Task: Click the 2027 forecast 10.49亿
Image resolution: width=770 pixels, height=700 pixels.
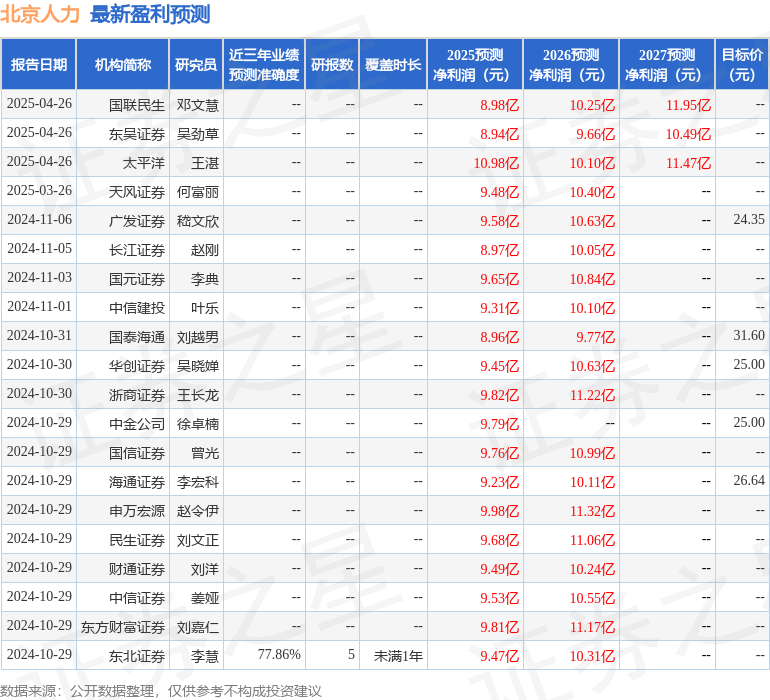Action: (x=688, y=134)
